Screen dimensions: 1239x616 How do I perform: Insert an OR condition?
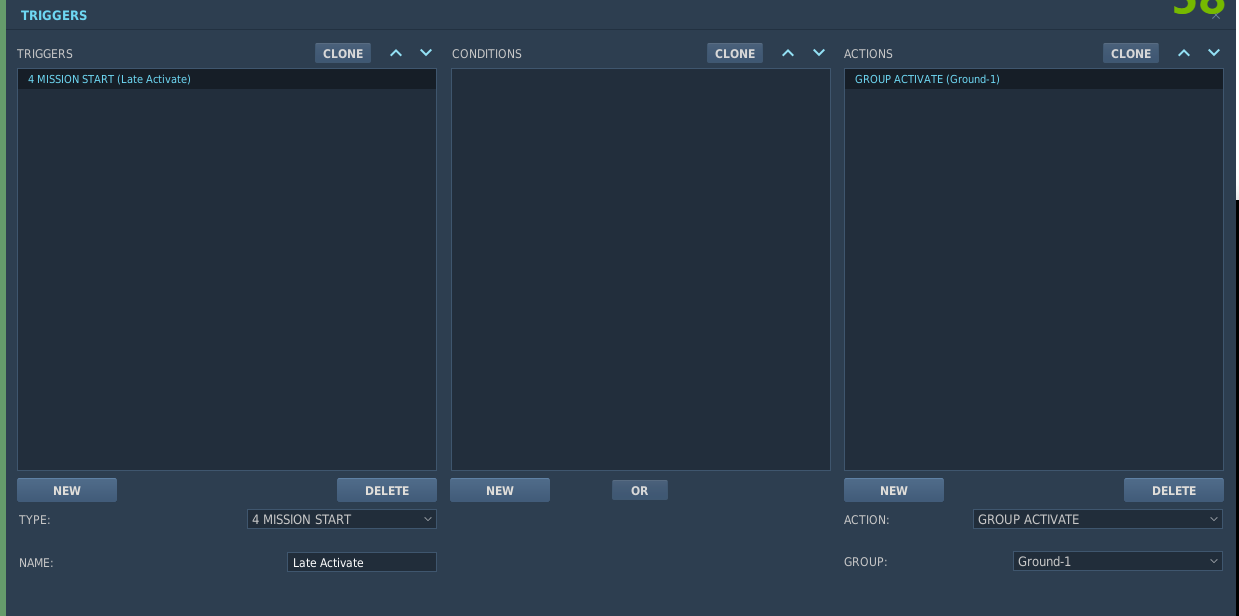pos(640,490)
